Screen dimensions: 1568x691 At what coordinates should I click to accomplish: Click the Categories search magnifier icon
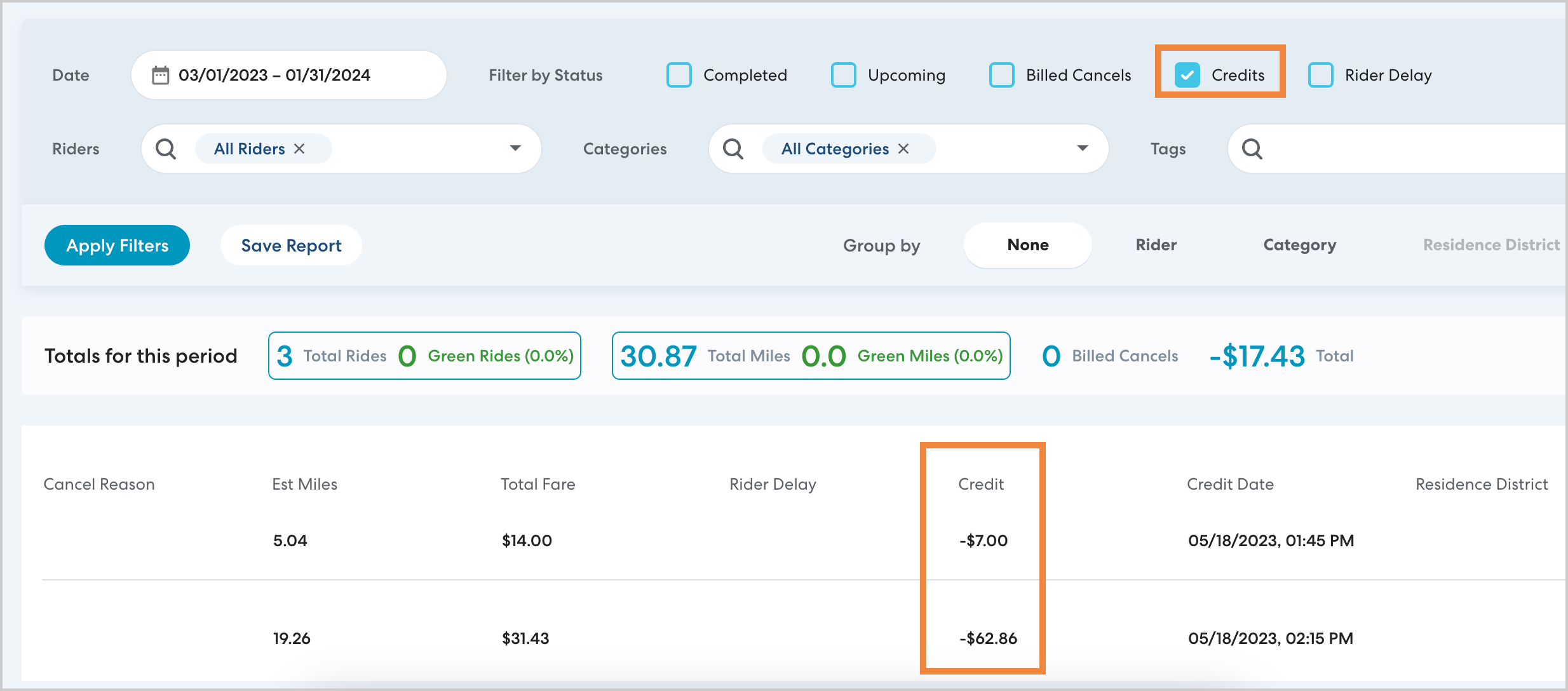(733, 149)
